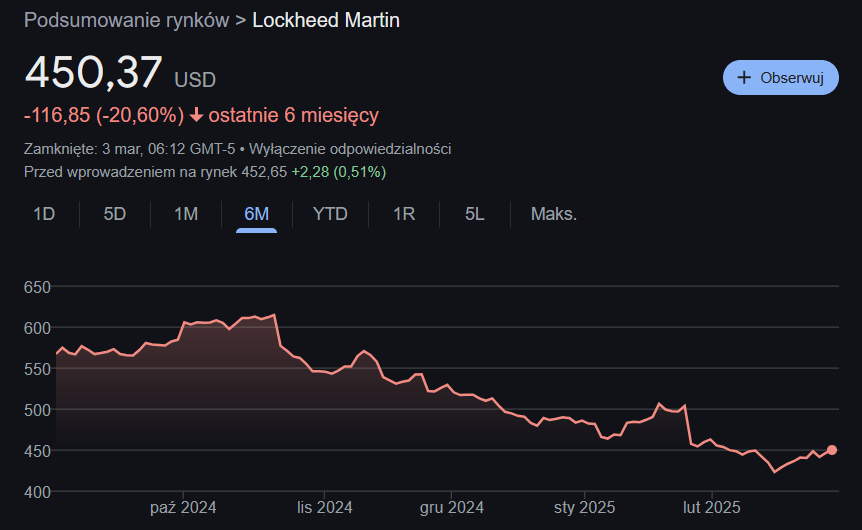This screenshot has height=530, width=862.
Task: Open the Wyłączenie odpowiedzialności disclaimer link
Action: point(350,149)
